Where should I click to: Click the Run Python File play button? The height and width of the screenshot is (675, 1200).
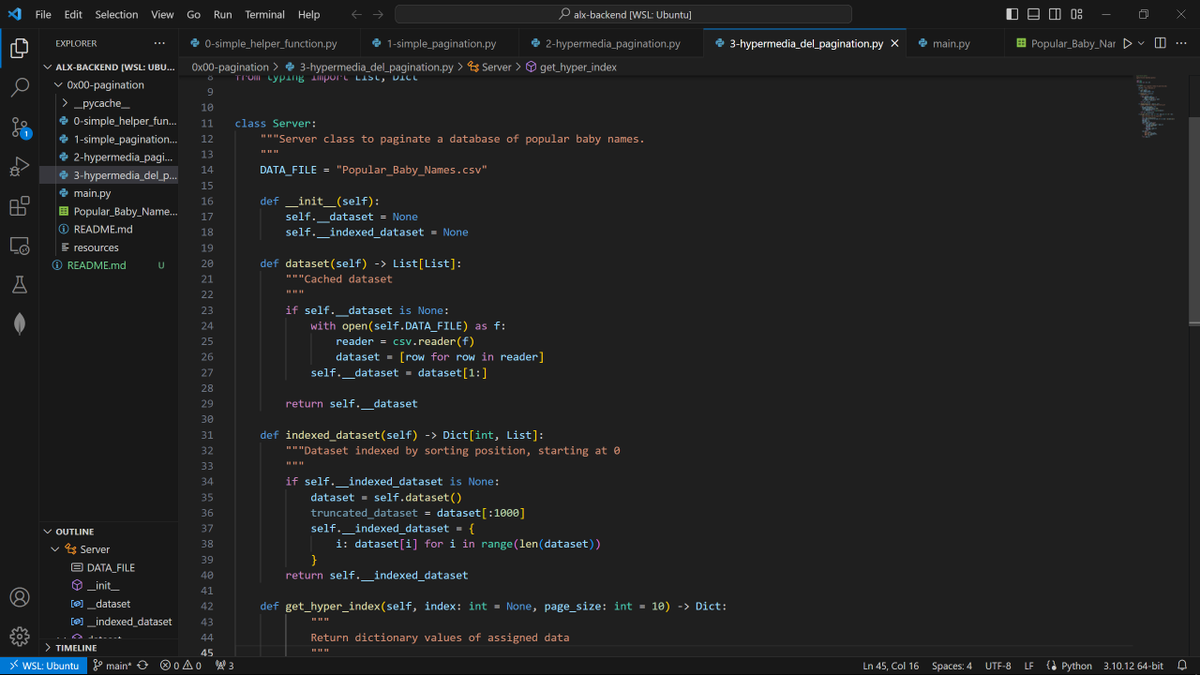(1127, 43)
